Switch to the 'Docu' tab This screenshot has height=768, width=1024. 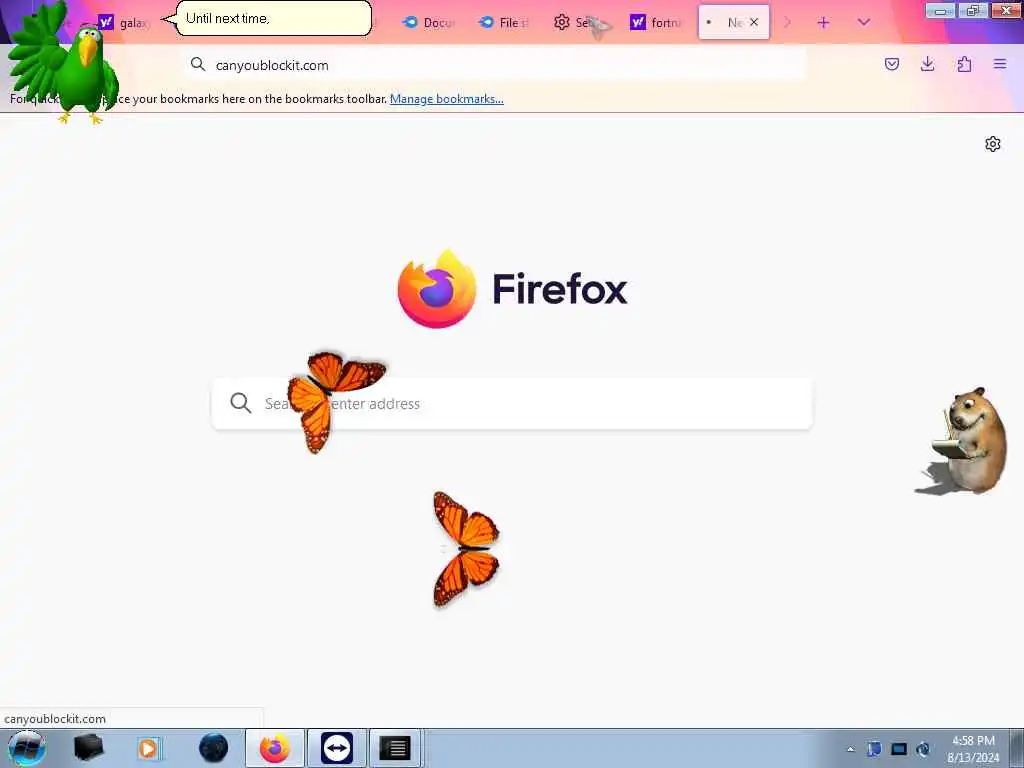429,22
